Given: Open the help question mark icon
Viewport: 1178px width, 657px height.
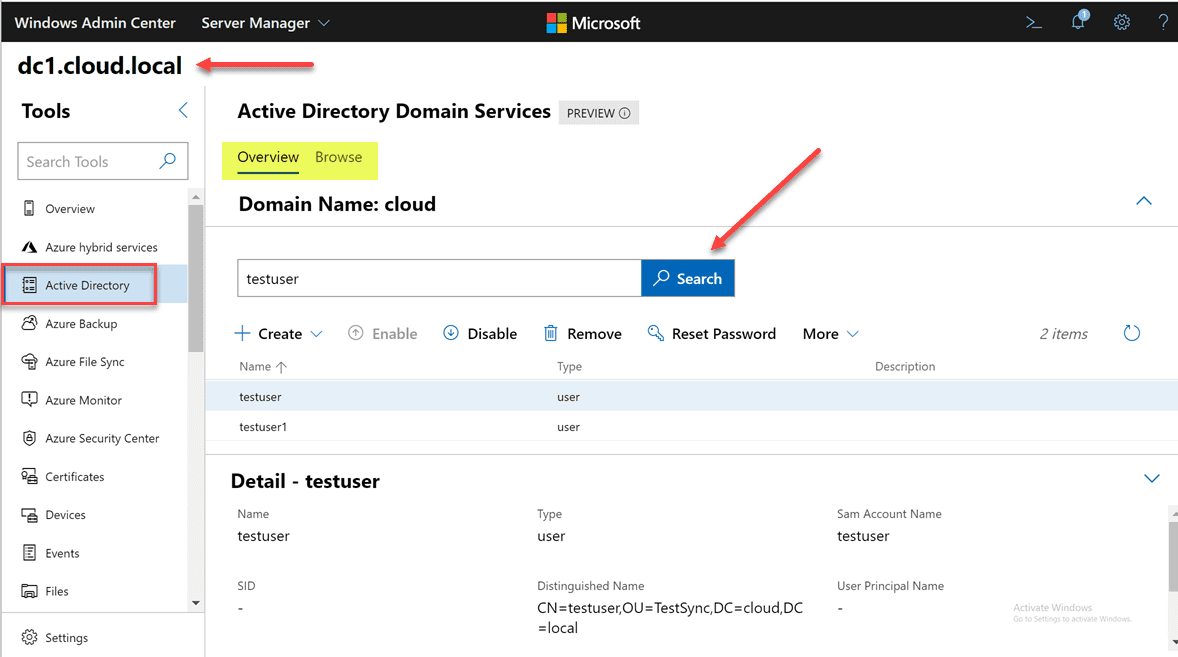Looking at the screenshot, I should 1162,22.
